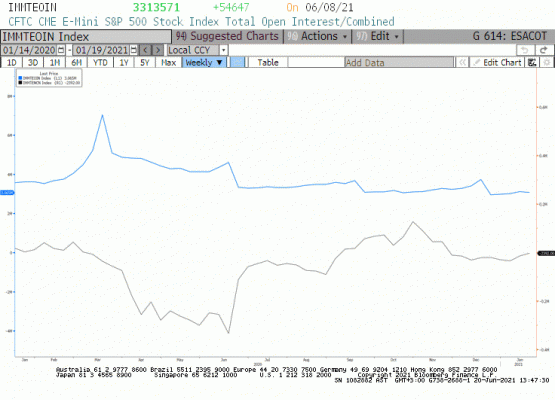Viewport: 555px width, 400px height.
Task: Select the line chart type icon
Action: pyautogui.click(x=238, y=63)
